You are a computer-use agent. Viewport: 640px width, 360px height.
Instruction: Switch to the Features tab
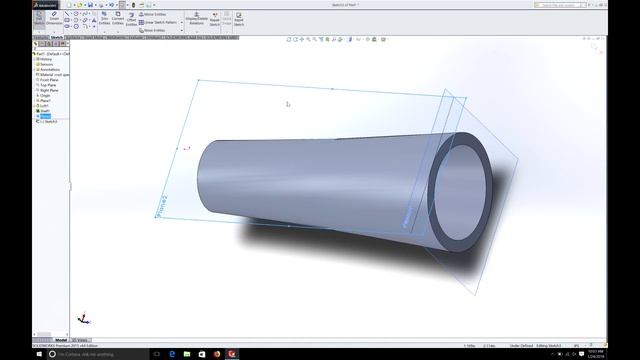(x=41, y=38)
